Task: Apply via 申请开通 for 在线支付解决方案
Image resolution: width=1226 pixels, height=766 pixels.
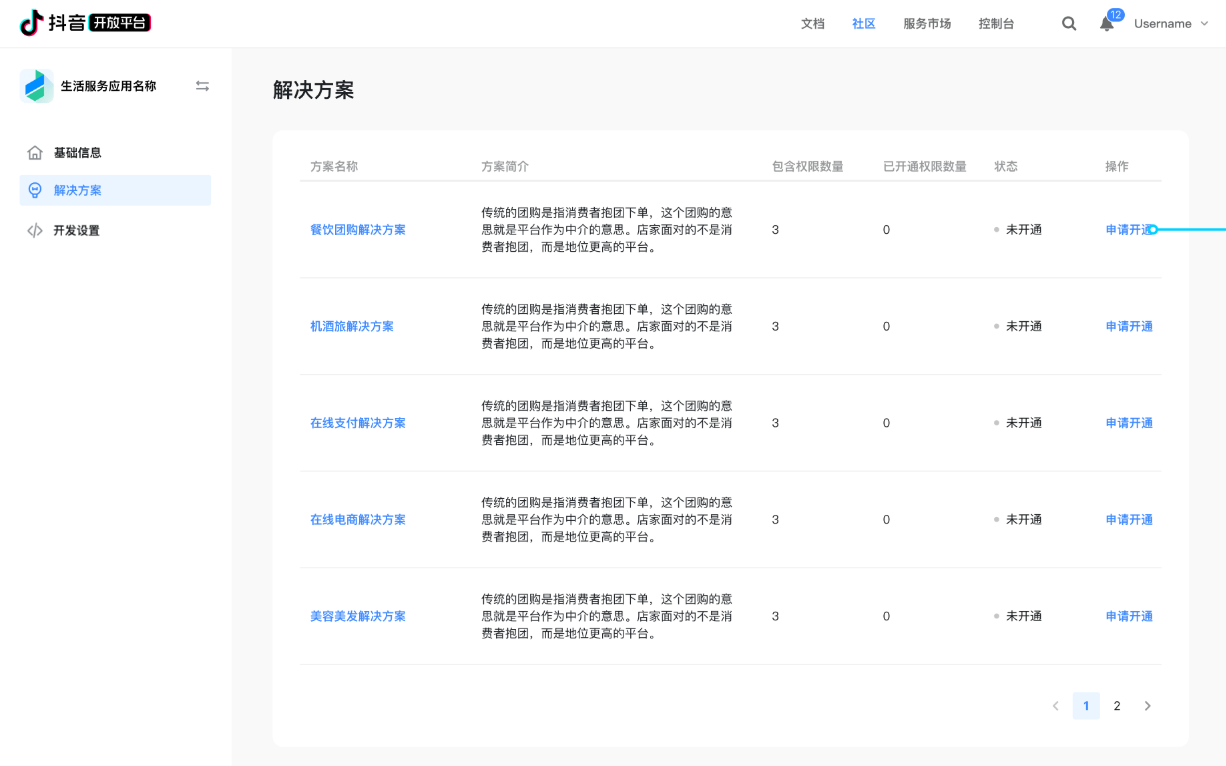Action: point(1129,422)
